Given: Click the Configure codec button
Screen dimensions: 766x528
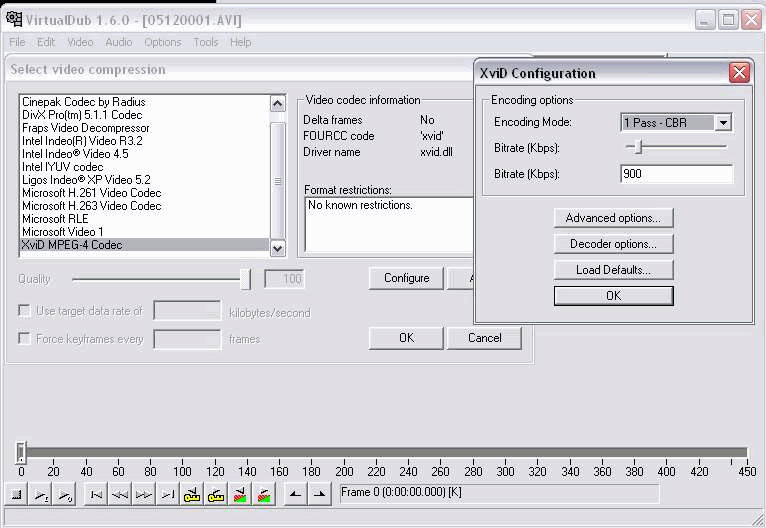Looking at the screenshot, I should 406,278.
